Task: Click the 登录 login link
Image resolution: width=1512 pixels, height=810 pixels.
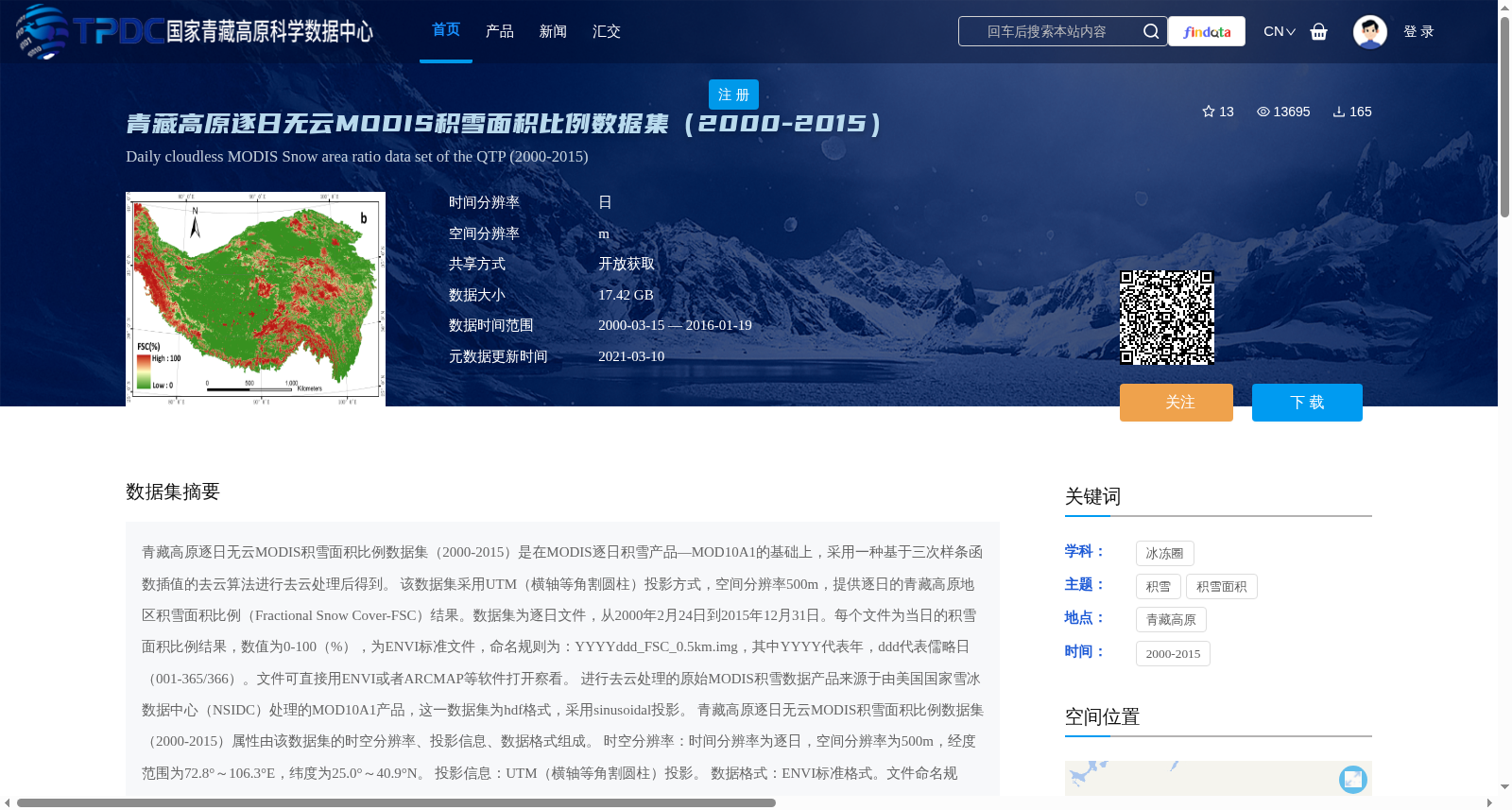Action: 1418,31
